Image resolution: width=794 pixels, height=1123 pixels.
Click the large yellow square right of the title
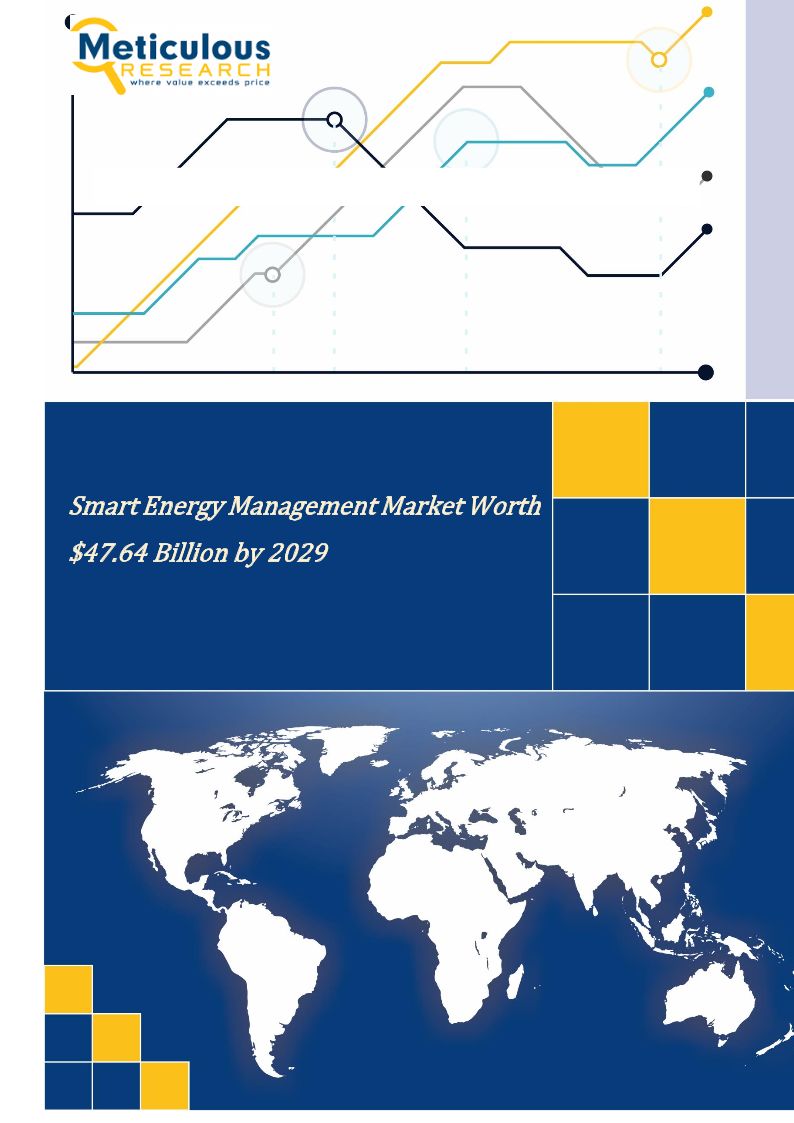click(x=697, y=545)
